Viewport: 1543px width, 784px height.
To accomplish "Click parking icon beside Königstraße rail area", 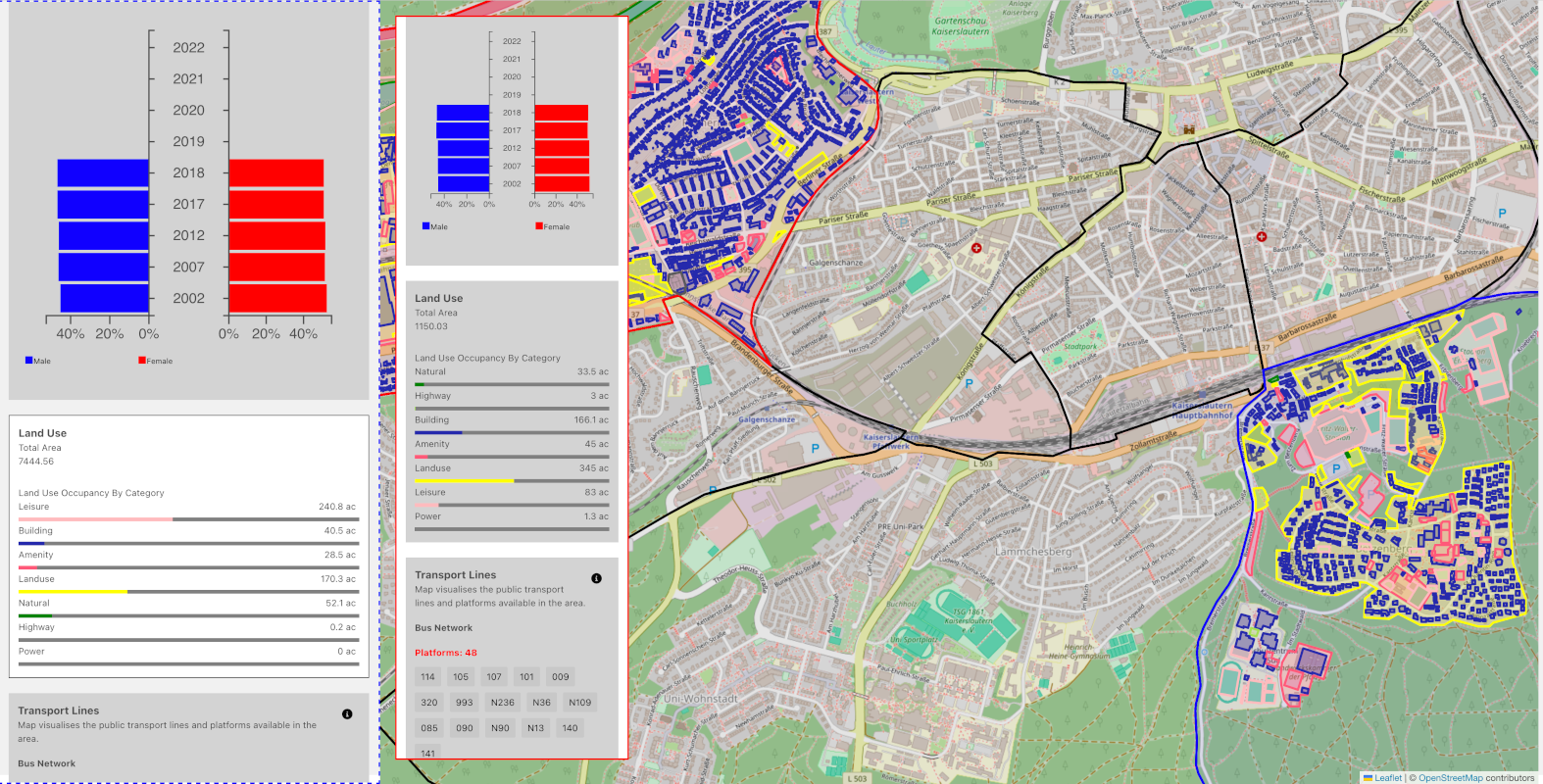I will point(969,383).
